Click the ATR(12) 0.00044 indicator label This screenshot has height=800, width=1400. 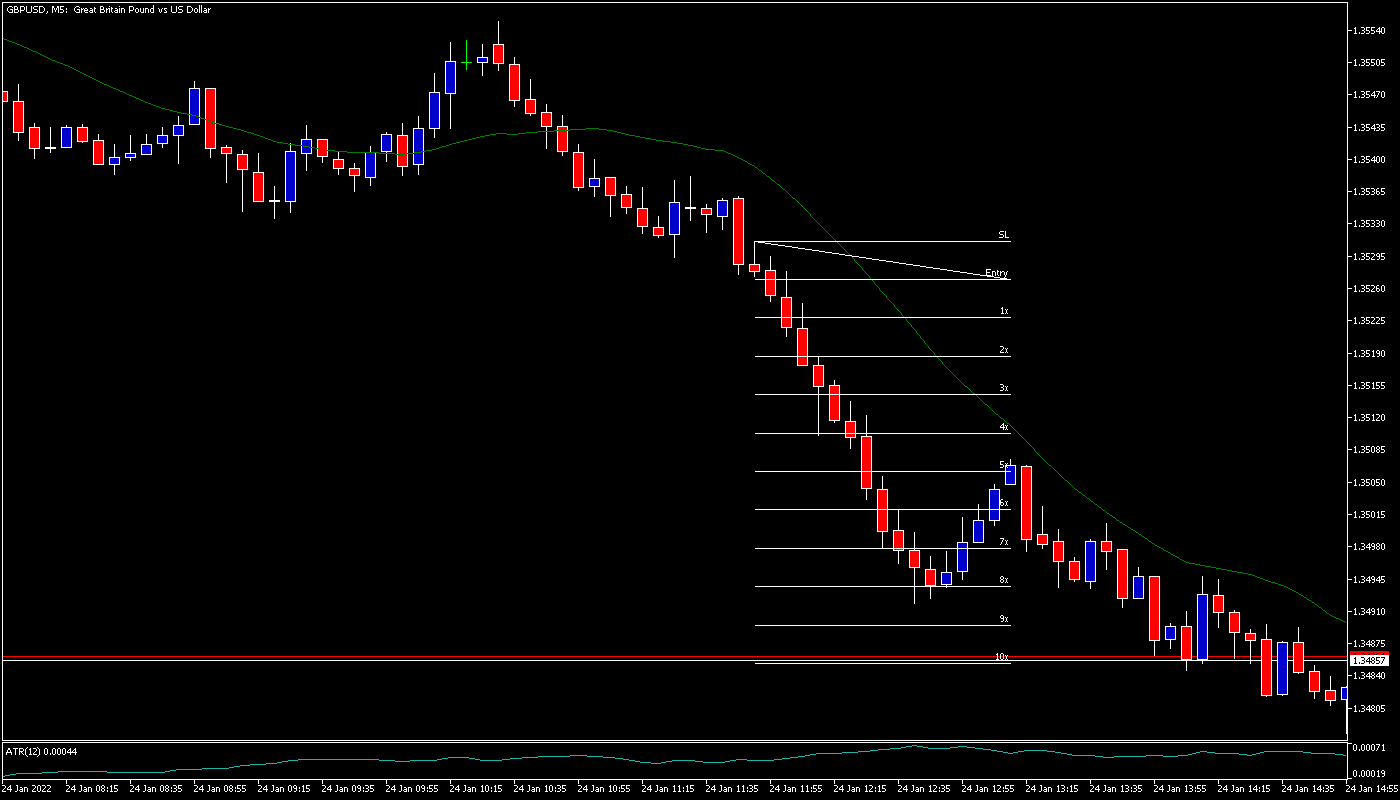[x=42, y=751]
